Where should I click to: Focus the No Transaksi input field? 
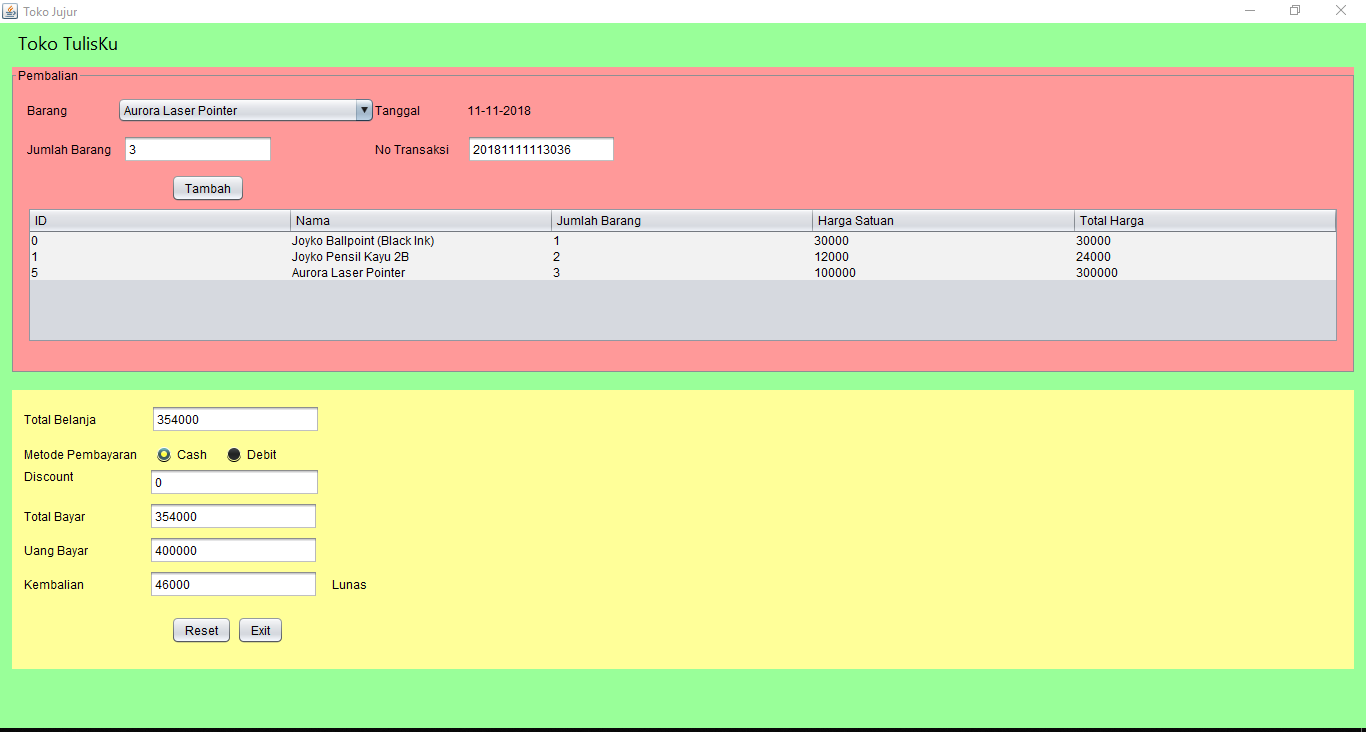coord(541,150)
